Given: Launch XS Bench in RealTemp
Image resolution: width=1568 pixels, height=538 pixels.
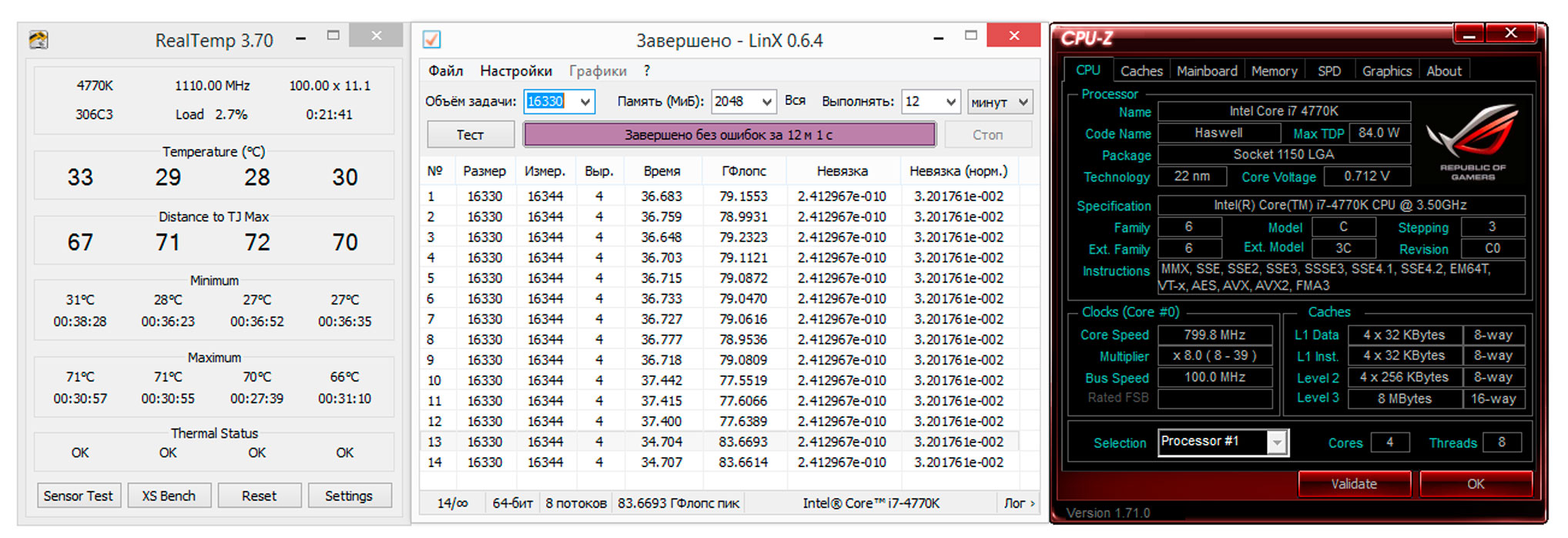Looking at the screenshot, I should click(169, 496).
